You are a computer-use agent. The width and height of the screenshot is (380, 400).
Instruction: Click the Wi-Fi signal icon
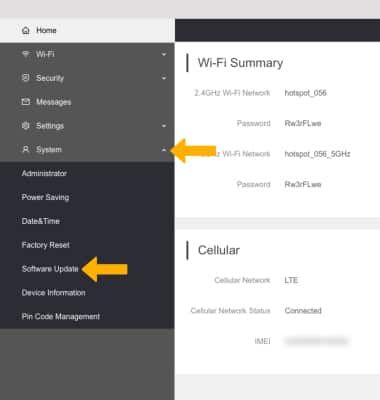tap(26, 54)
